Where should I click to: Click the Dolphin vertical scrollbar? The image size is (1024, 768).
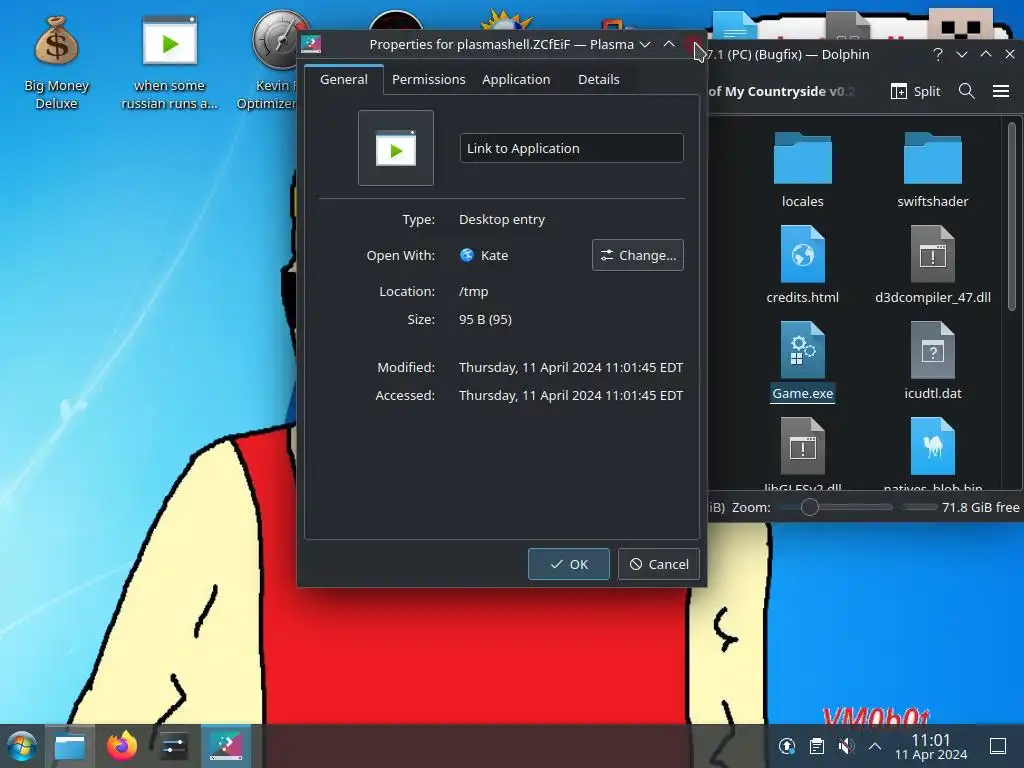(1012, 216)
